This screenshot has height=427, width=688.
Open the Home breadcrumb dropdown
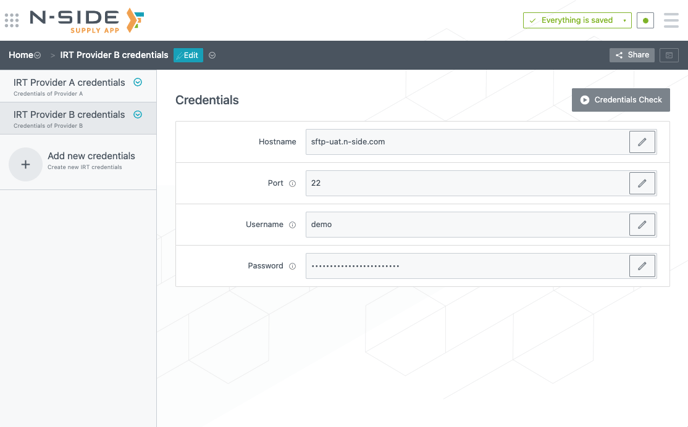point(38,56)
